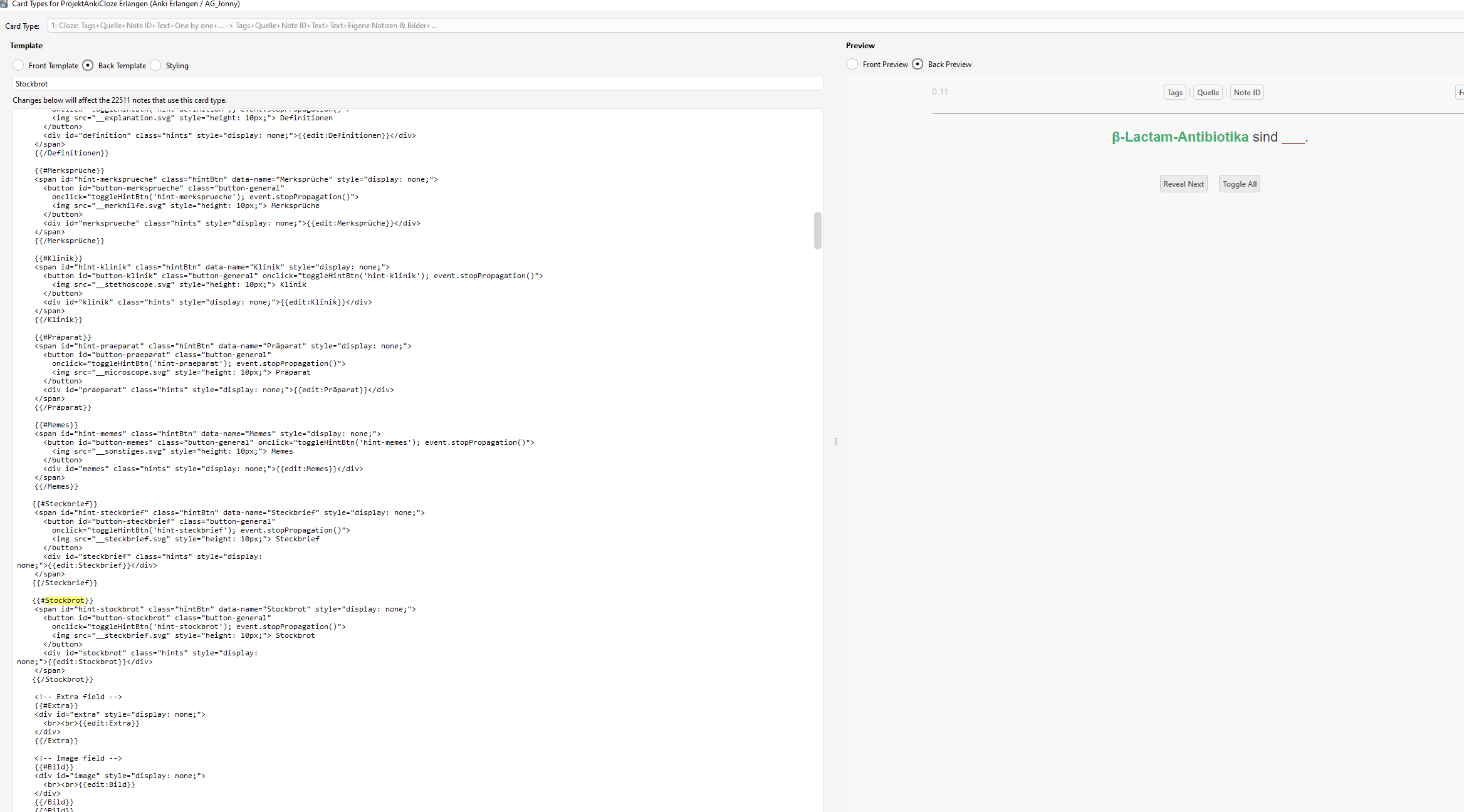1464x812 pixels.
Task: Click the template editor vertical scrollbar thumb
Action: 817,230
